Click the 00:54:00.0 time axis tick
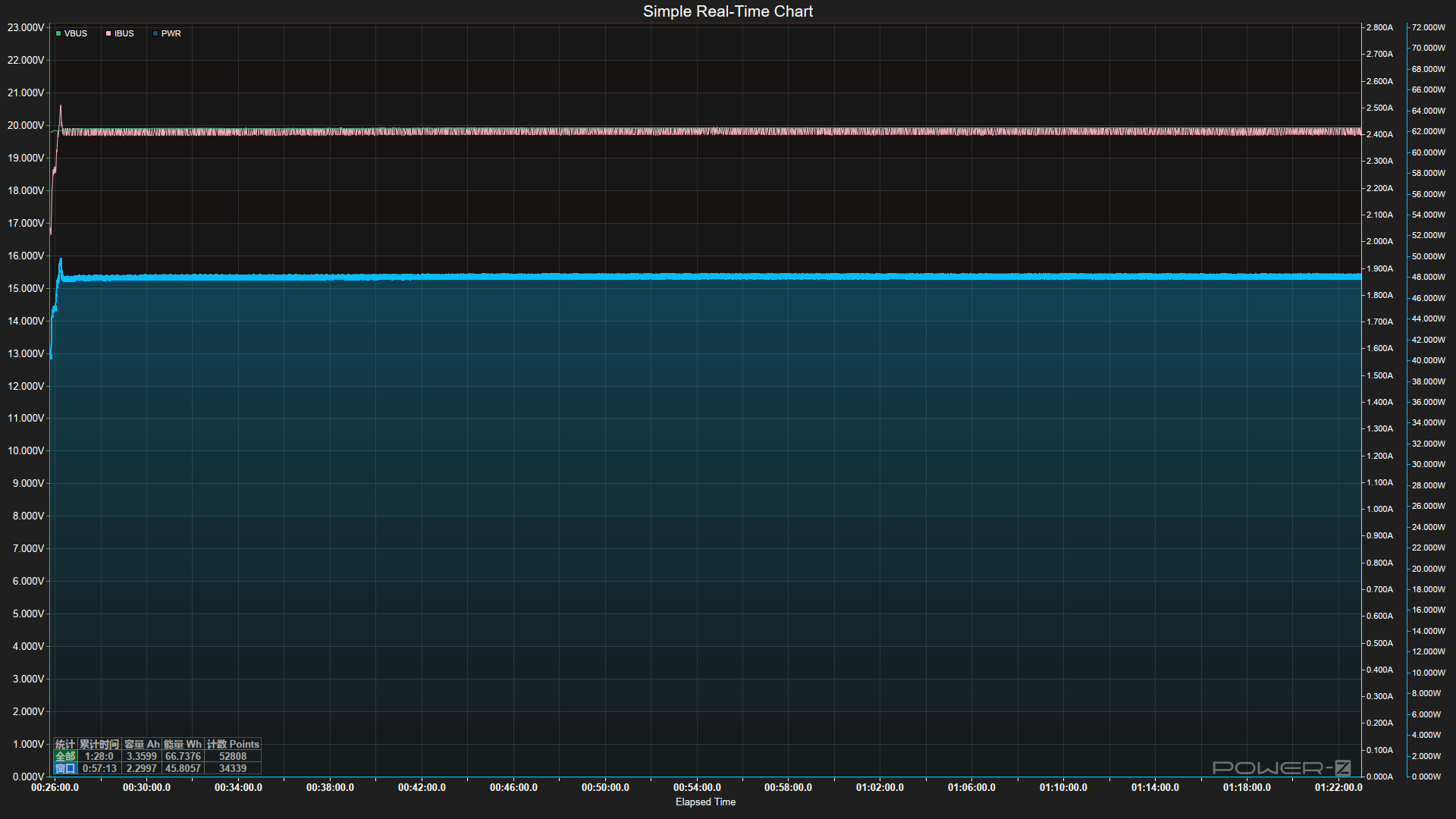This screenshot has height=819, width=1456. click(x=697, y=788)
